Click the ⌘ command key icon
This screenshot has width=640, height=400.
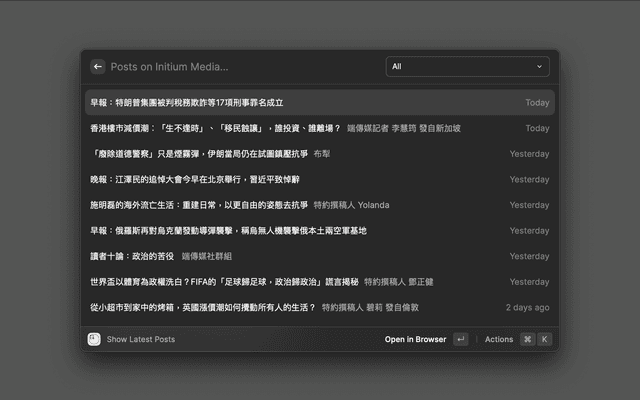[x=527, y=339]
